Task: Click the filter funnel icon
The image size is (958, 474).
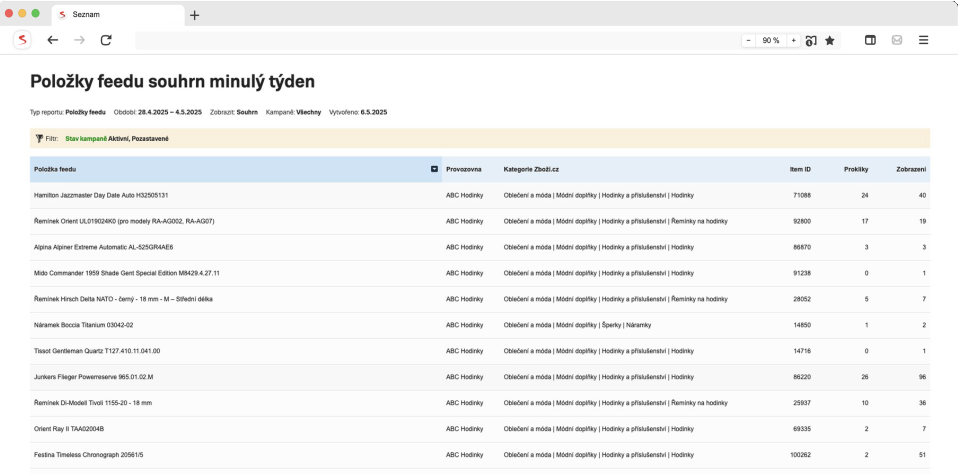Action: pos(39,139)
